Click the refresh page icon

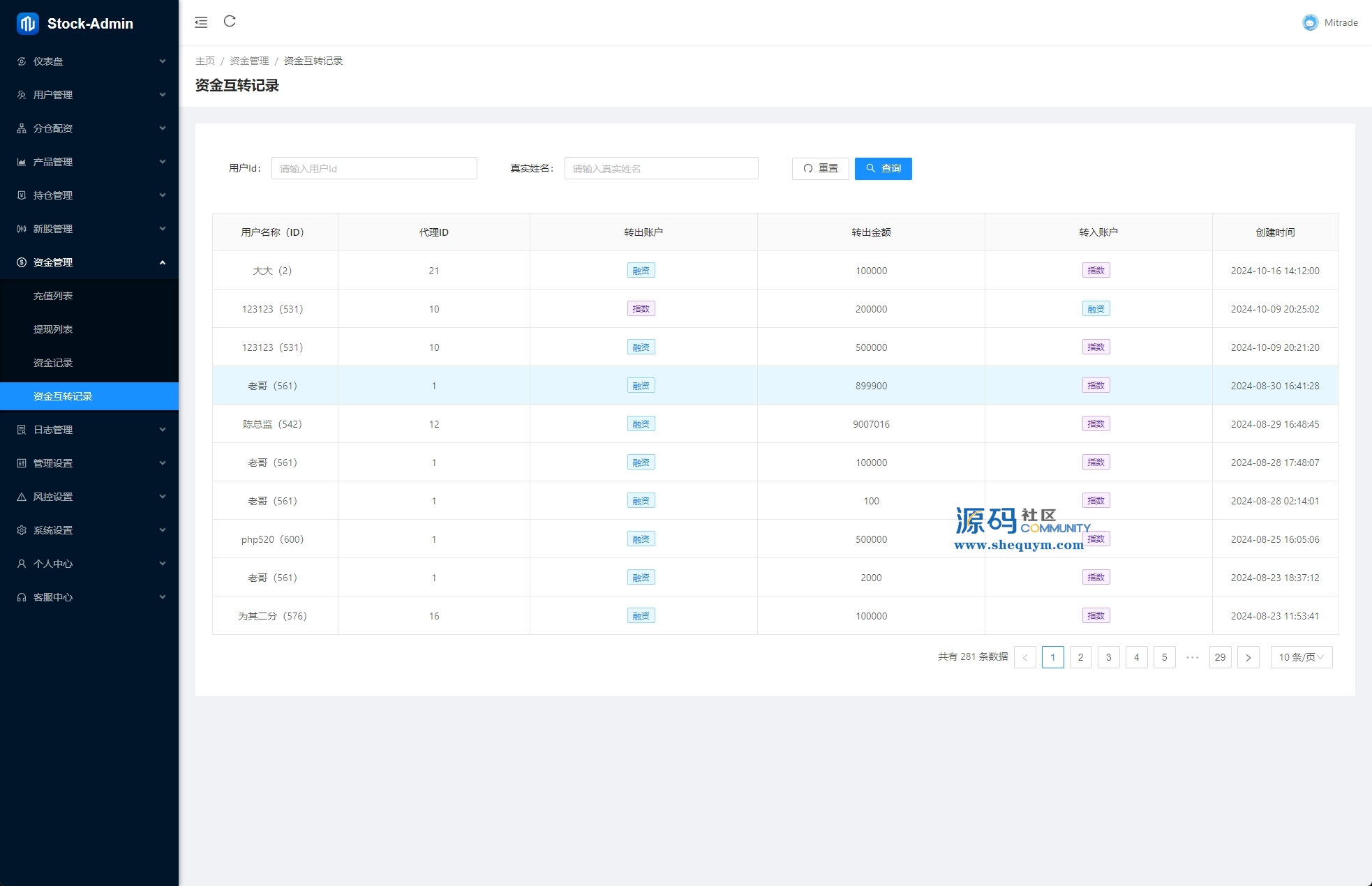click(230, 22)
